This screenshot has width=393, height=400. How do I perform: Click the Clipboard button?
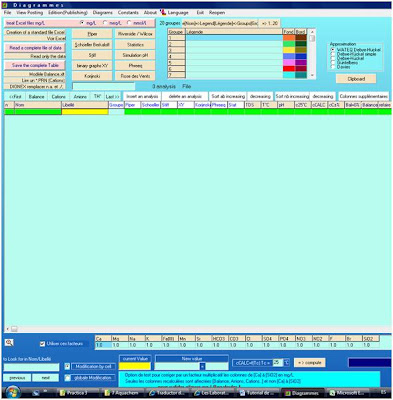[x=356, y=79]
